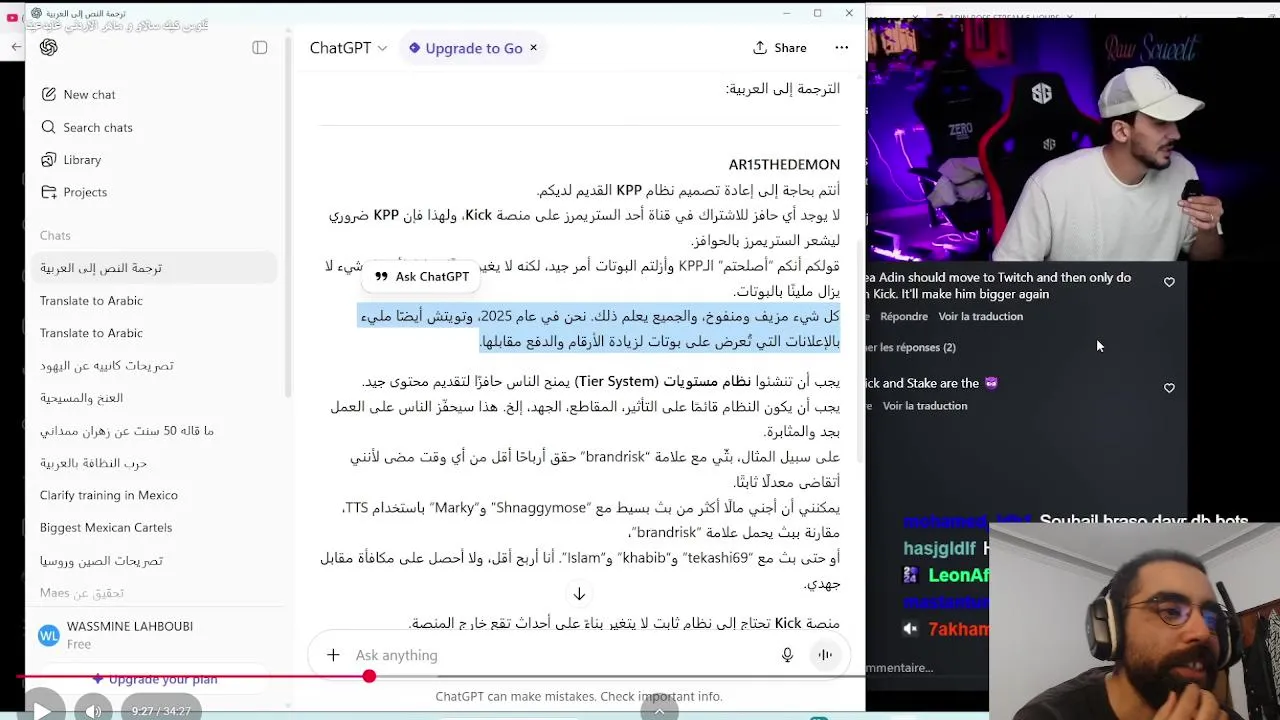Click the Library images icon
The image size is (1280, 720).
pyautogui.click(x=48, y=159)
